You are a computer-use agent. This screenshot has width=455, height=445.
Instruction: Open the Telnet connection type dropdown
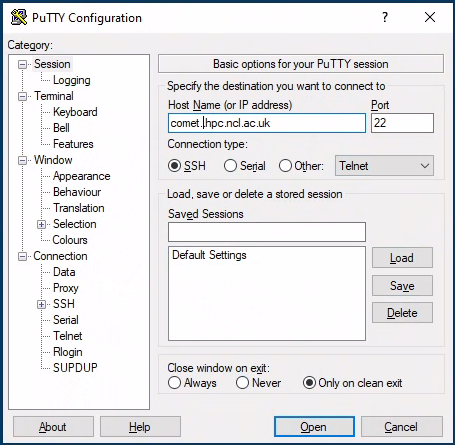(x=384, y=166)
